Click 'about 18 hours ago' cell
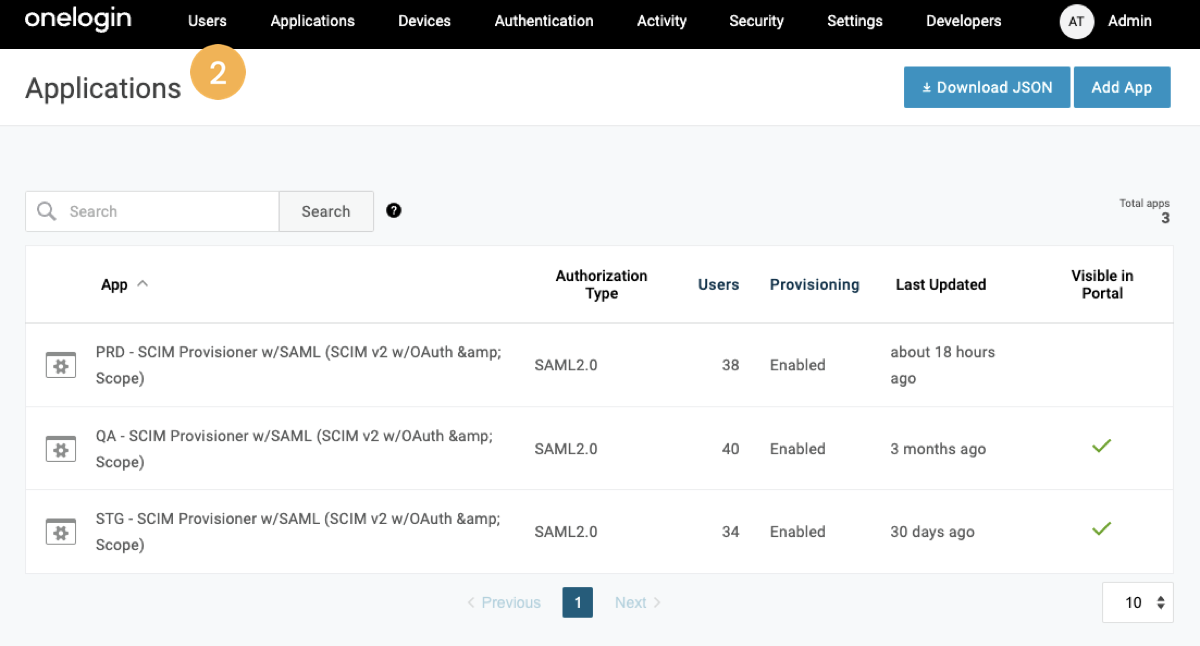 (x=943, y=365)
